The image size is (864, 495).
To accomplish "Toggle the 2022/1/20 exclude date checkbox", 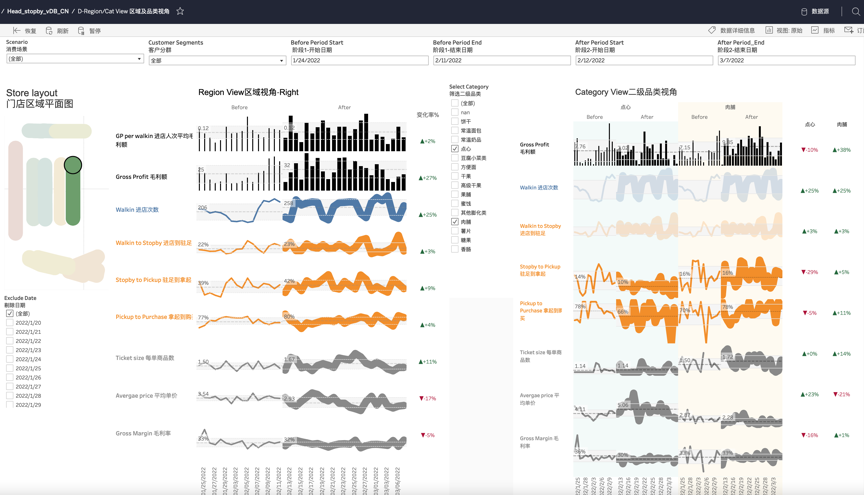I will coord(9,322).
